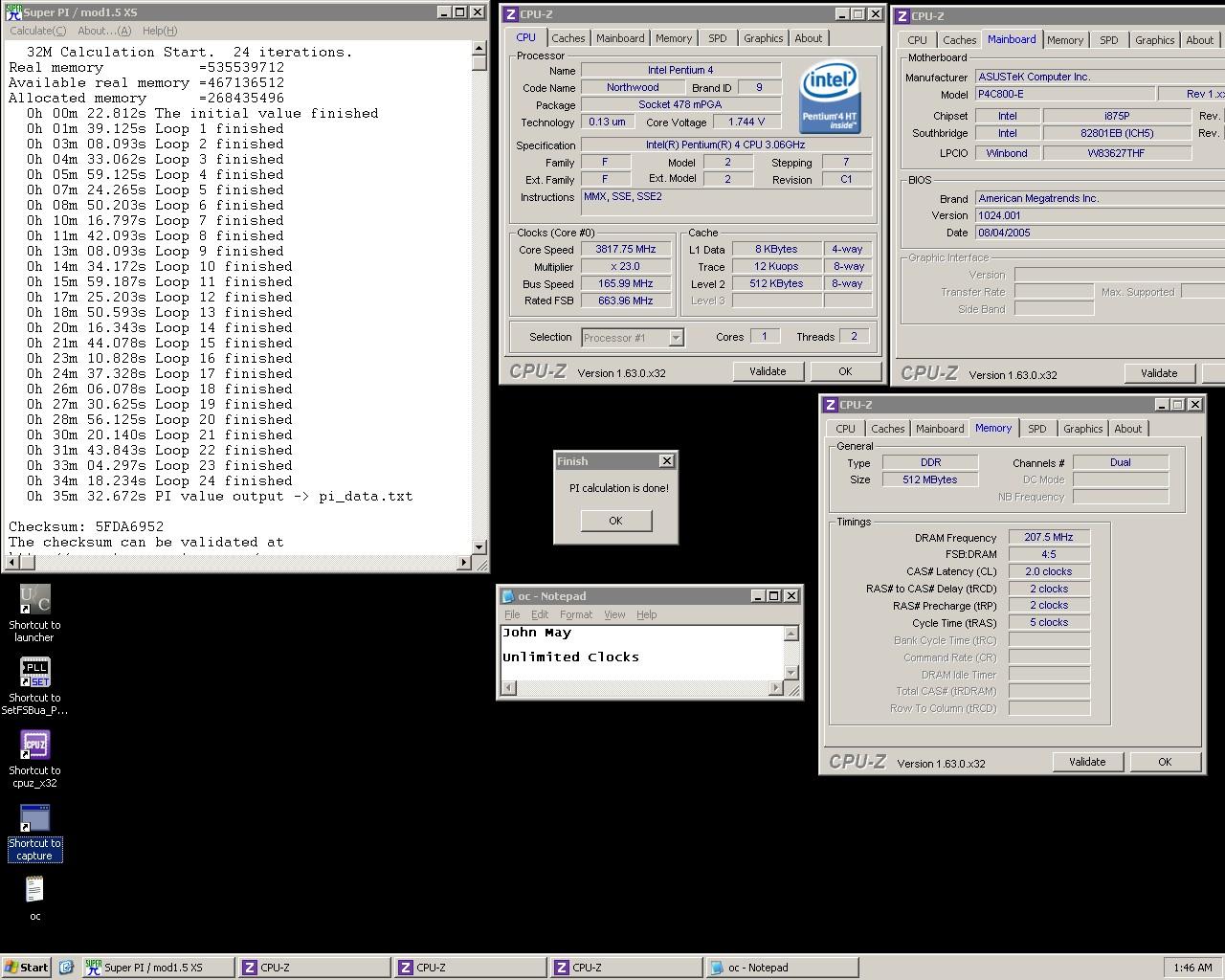Click the Super PI title bar icon

(x=12, y=12)
